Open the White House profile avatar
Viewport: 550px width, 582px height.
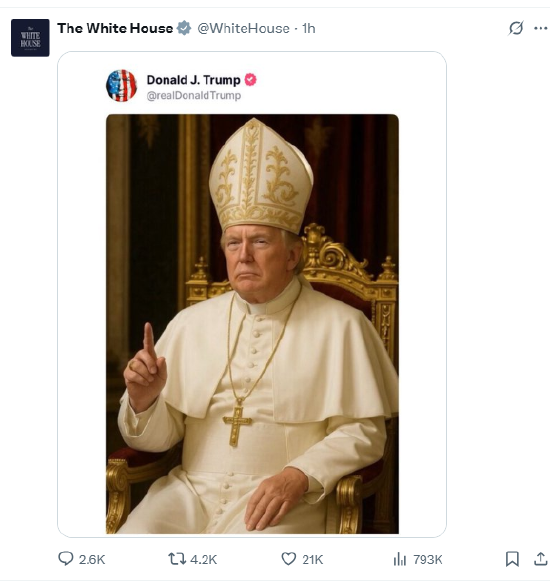pos(30,38)
